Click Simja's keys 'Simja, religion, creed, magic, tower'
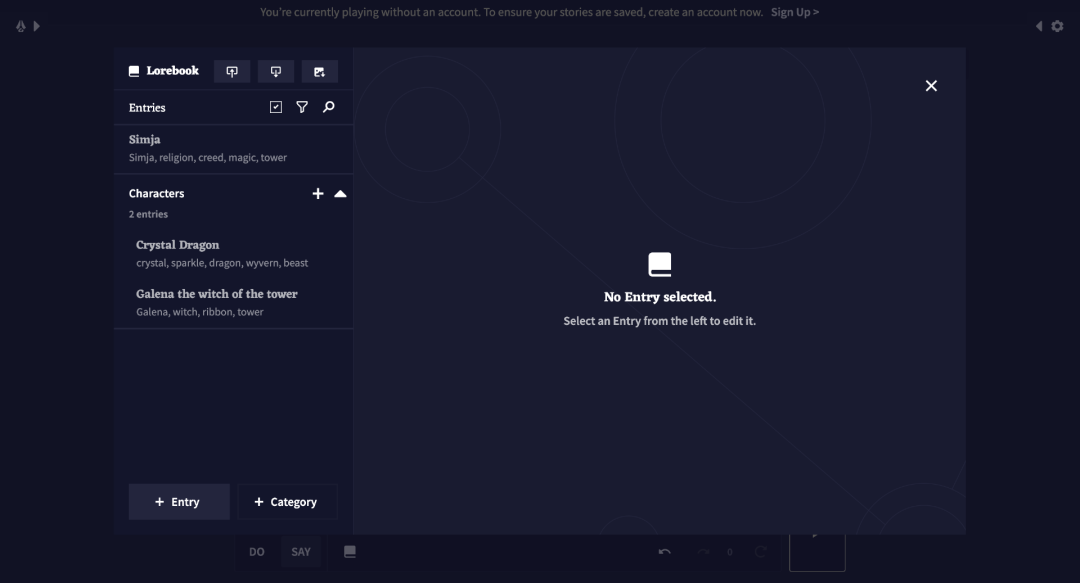 click(207, 158)
